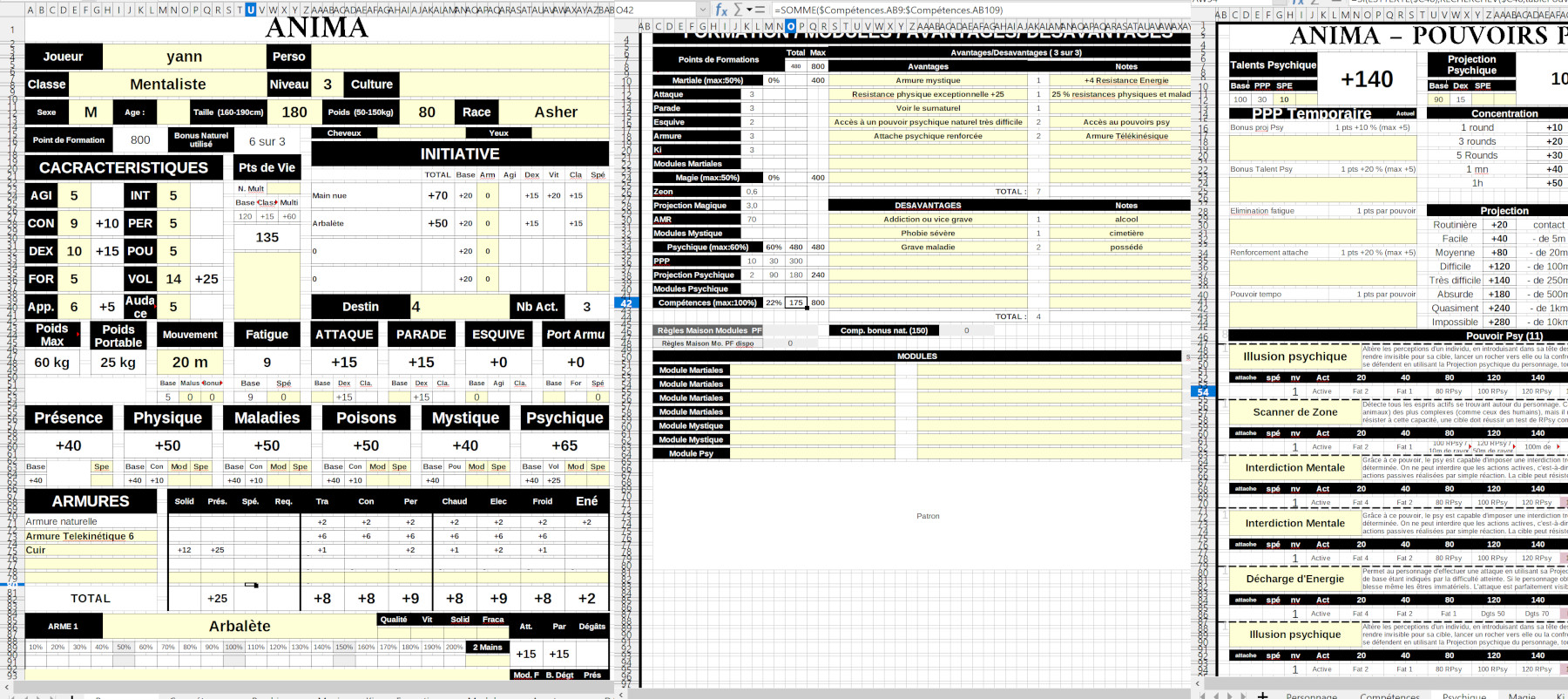Click the 'Comp. bonus nat. (150)' cell
This screenshot has width=1568, height=699.
(x=884, y=331)
